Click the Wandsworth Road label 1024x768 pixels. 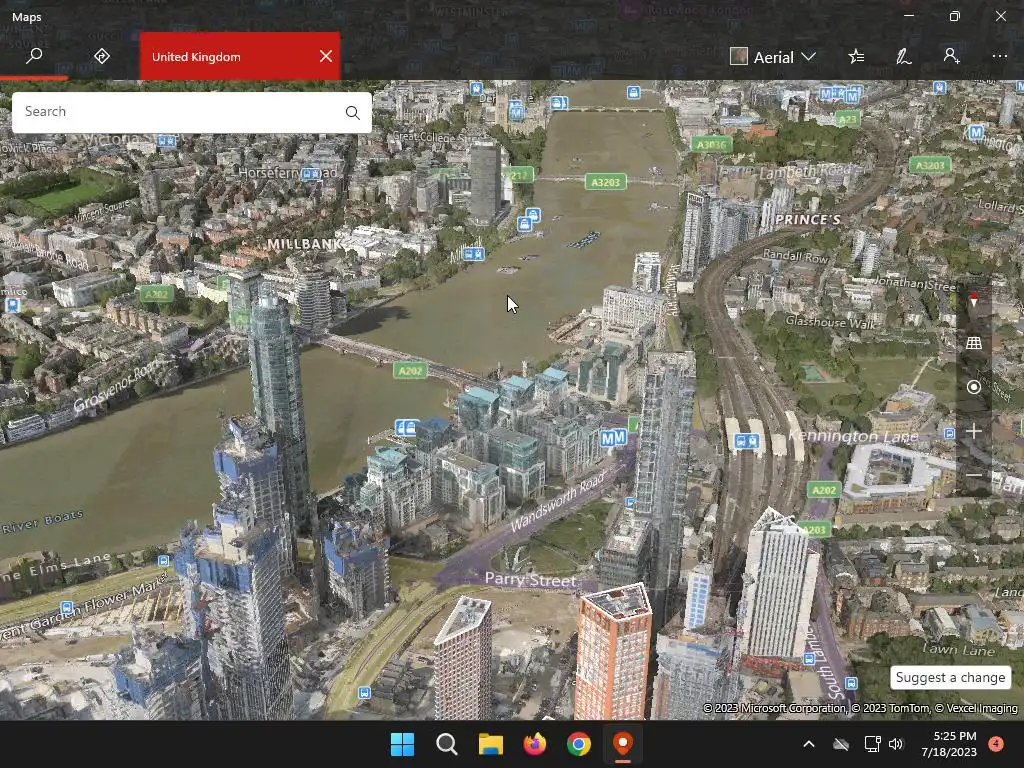(558, 502)
